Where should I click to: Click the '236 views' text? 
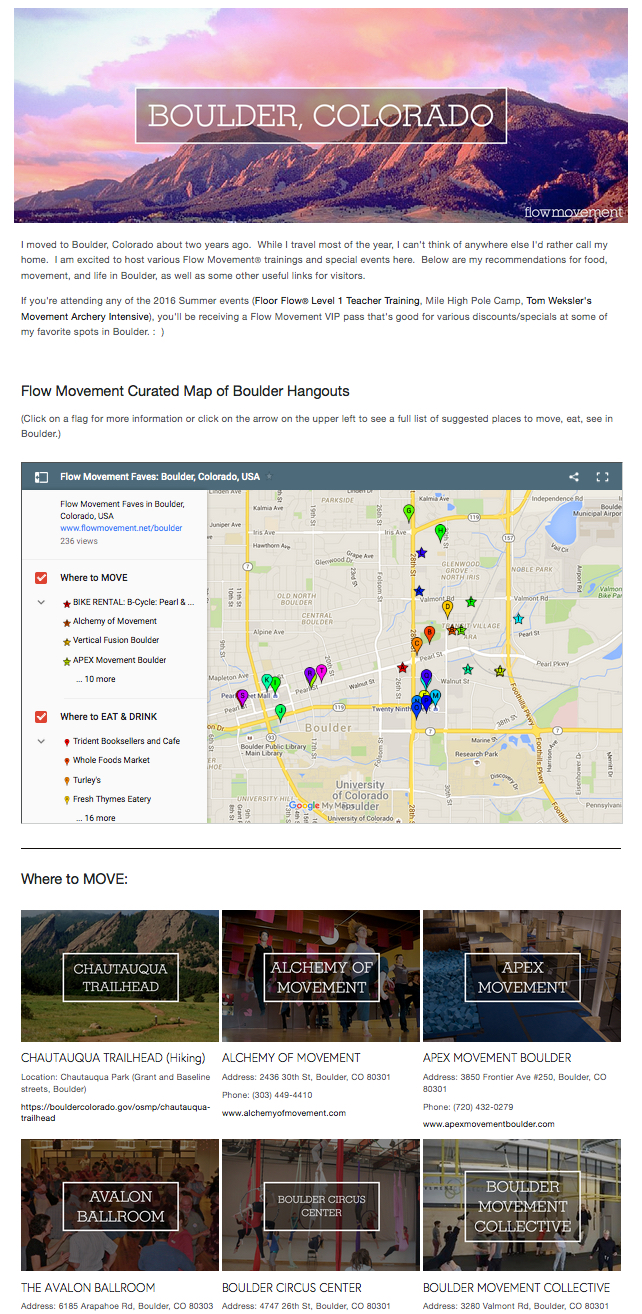coord(78,540)
